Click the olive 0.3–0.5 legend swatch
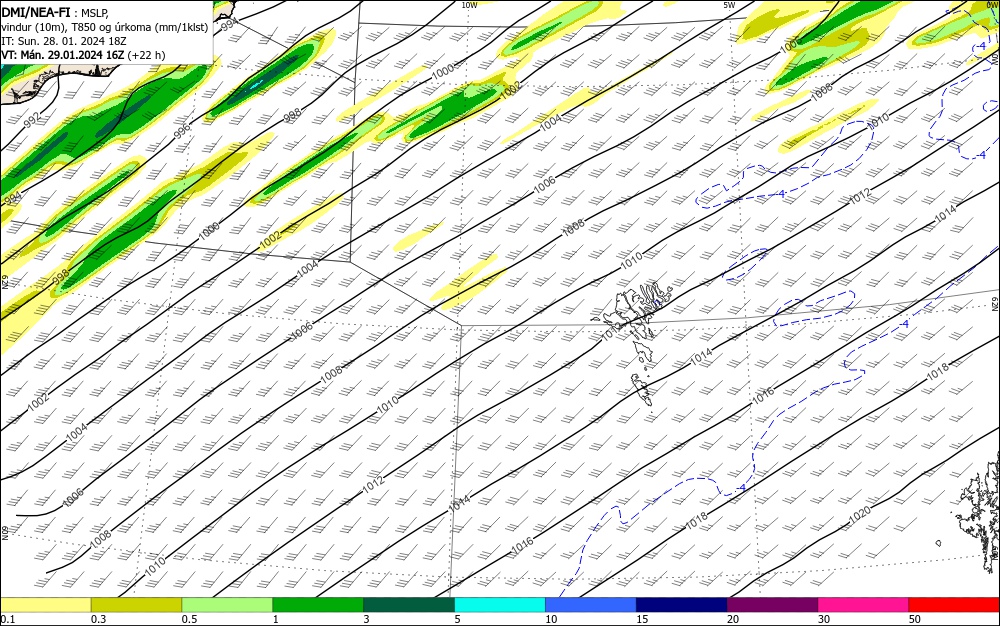Screen dimensions: 1000x626 coord(136,605)
